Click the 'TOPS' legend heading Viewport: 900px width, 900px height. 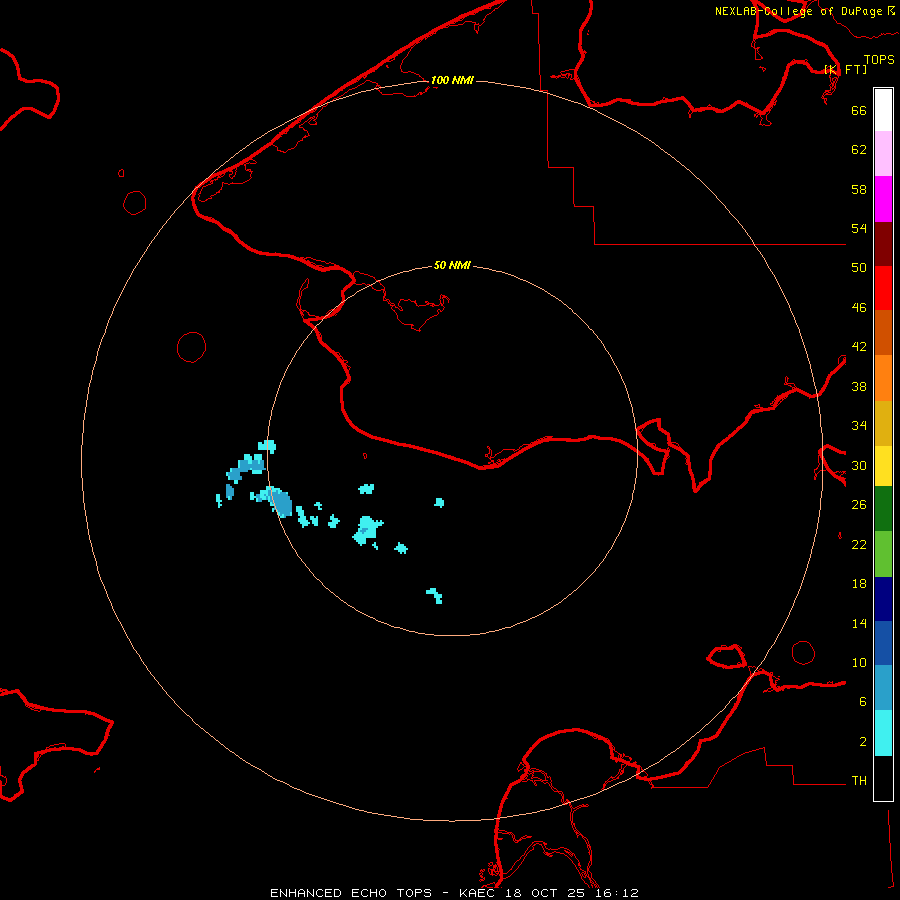879,59
